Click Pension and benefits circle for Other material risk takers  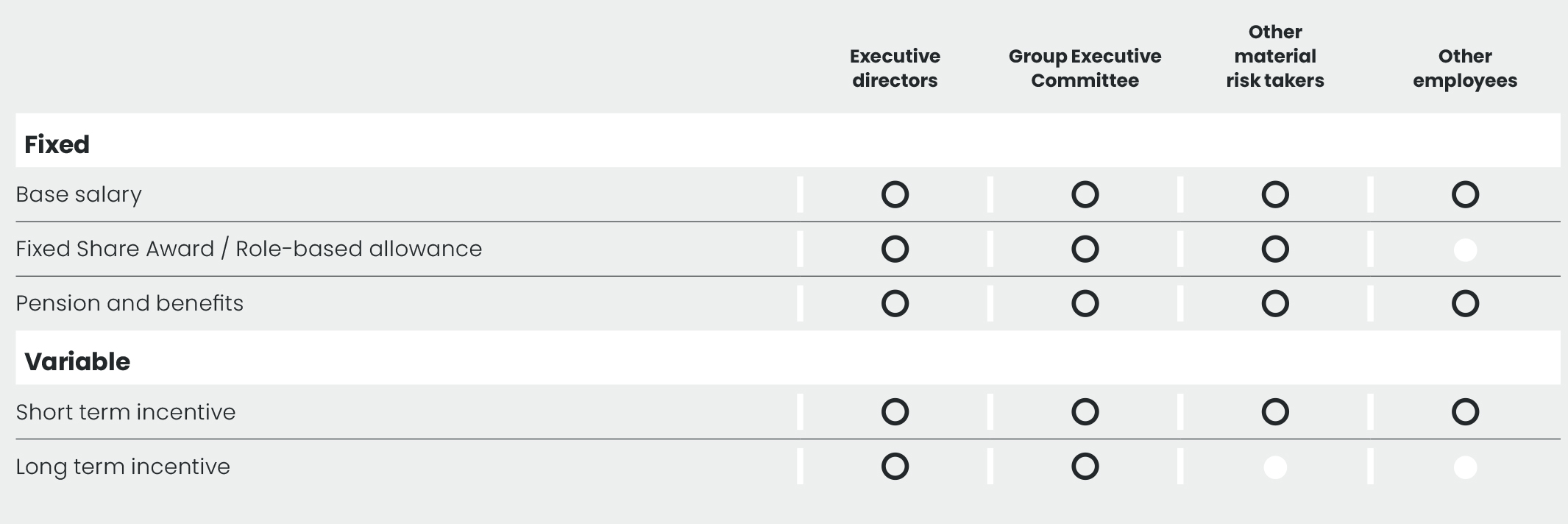coord(1275,304)
